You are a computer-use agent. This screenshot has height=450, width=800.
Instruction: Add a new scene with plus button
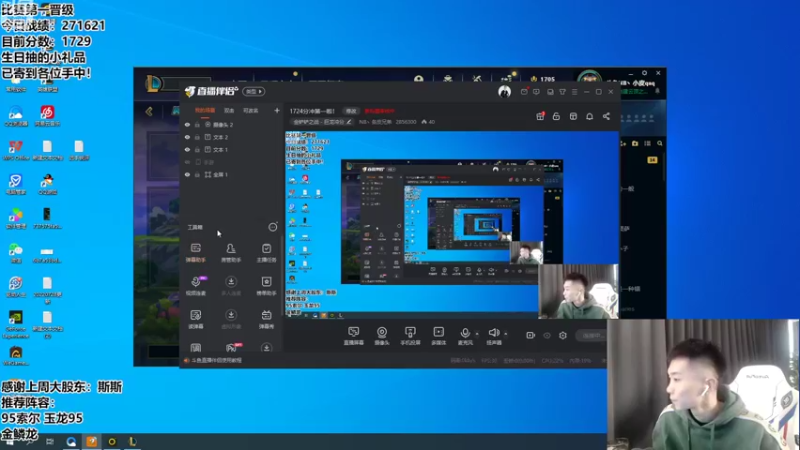click(277, 110)
